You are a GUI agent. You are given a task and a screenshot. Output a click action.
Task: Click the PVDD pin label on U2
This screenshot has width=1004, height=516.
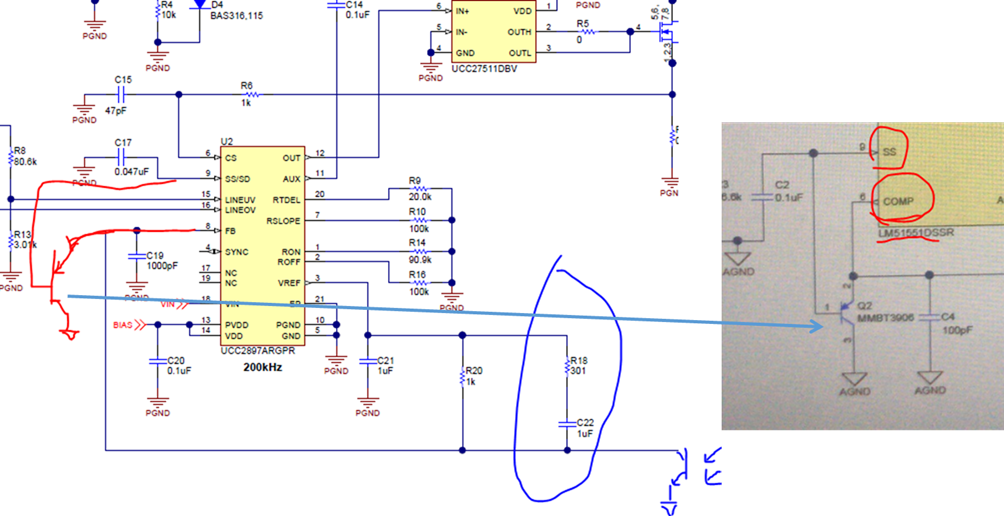pyautogui.click(x=235, y=325)
